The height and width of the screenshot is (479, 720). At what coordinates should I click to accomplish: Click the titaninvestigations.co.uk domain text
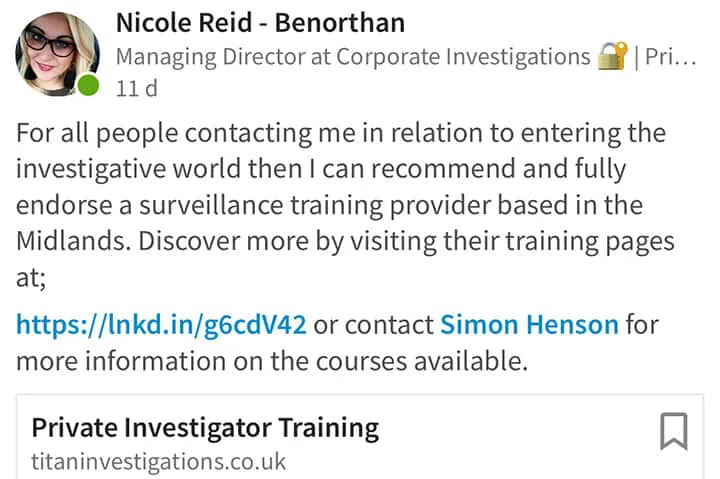coord(158,461)
